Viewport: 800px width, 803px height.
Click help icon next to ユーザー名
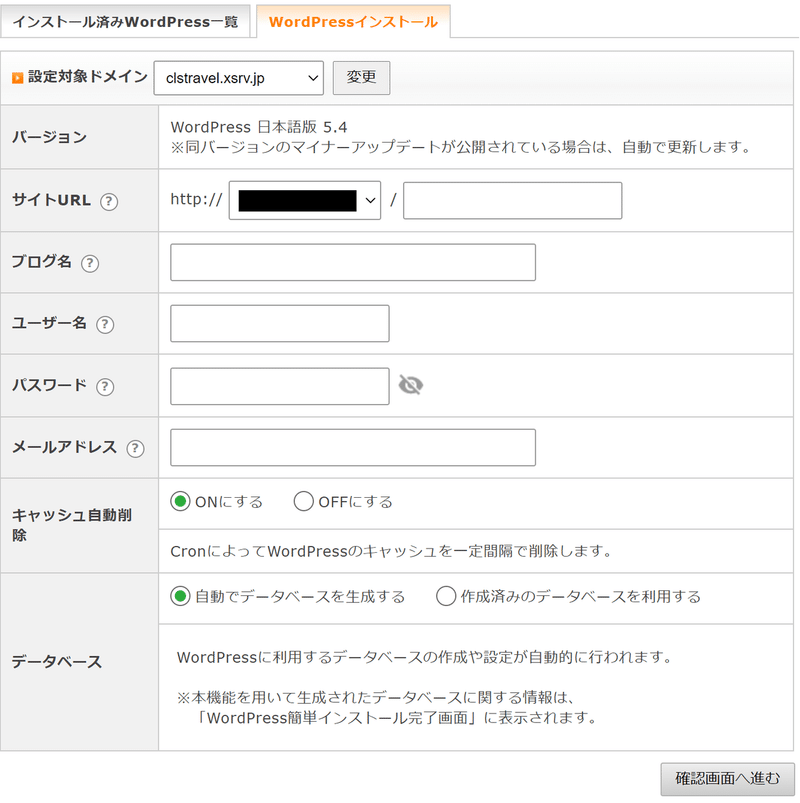(105, 325)
